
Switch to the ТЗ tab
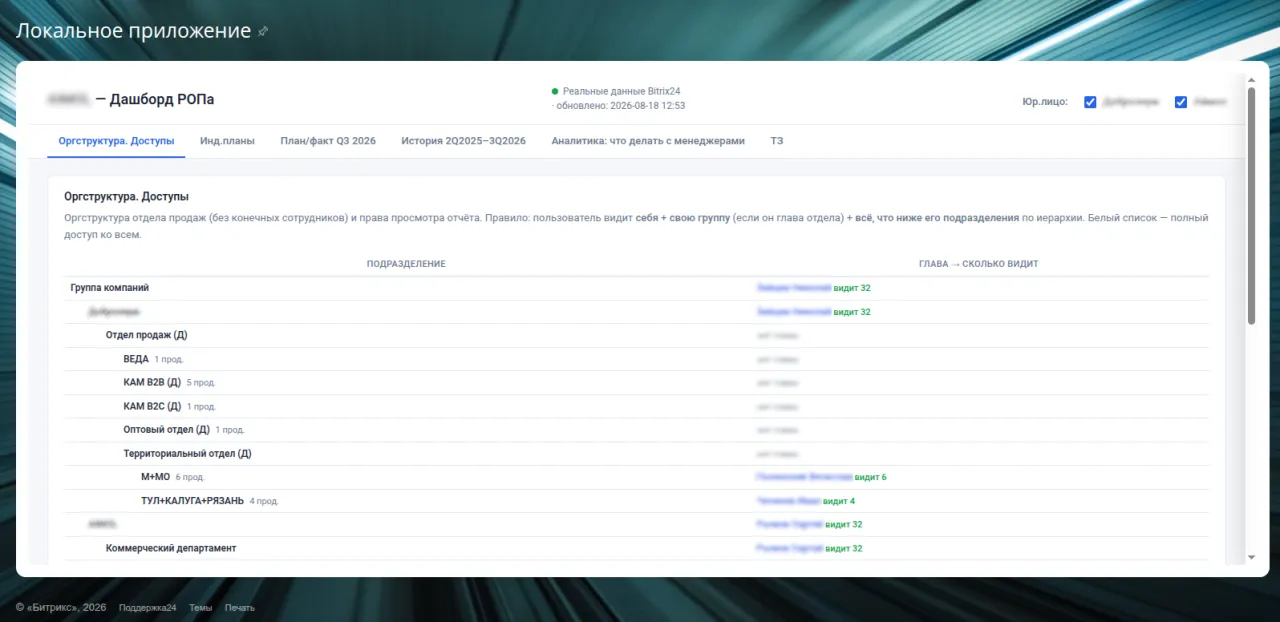pos(777,141)
